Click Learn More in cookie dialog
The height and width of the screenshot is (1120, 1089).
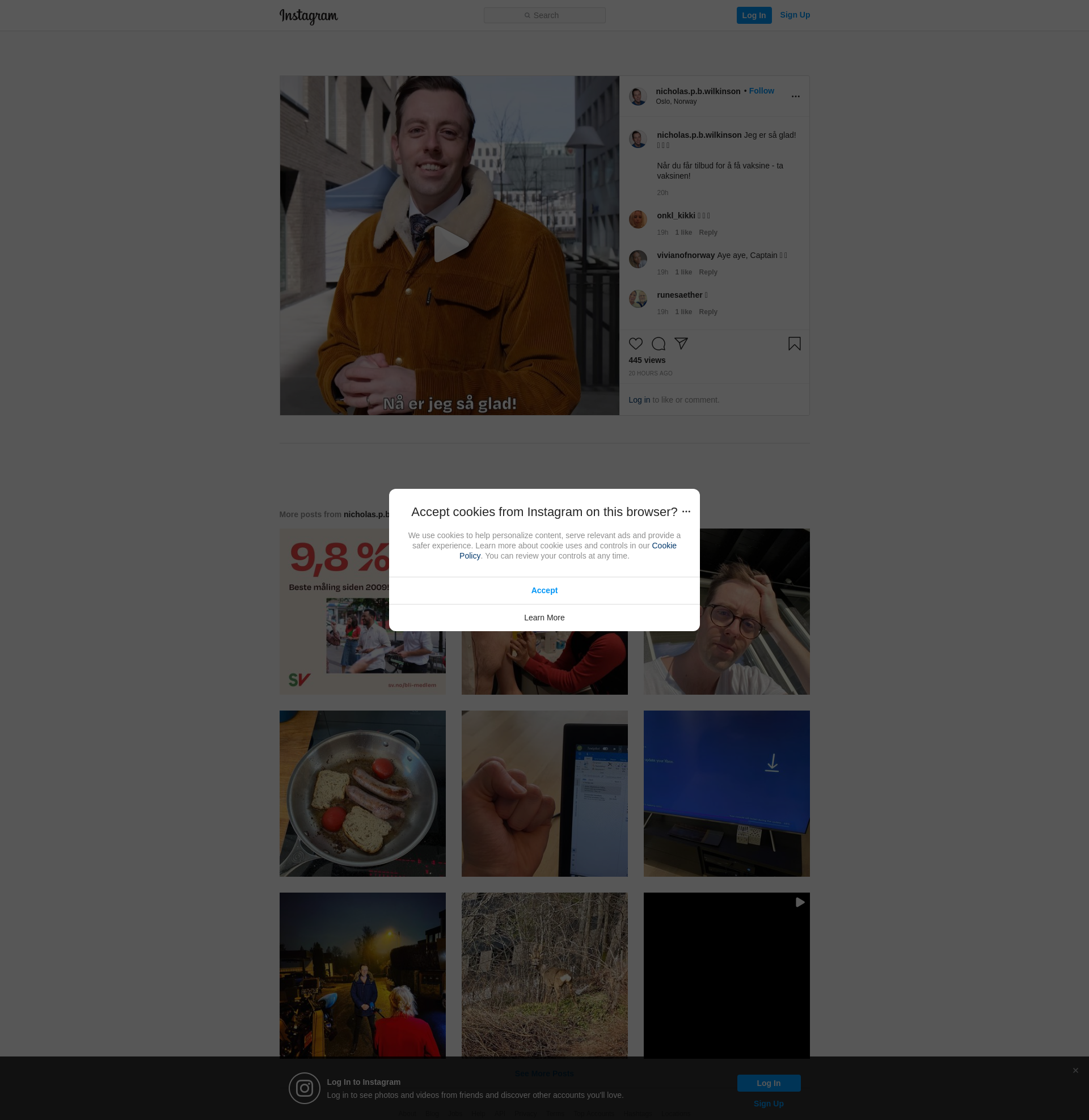point(544,618)
